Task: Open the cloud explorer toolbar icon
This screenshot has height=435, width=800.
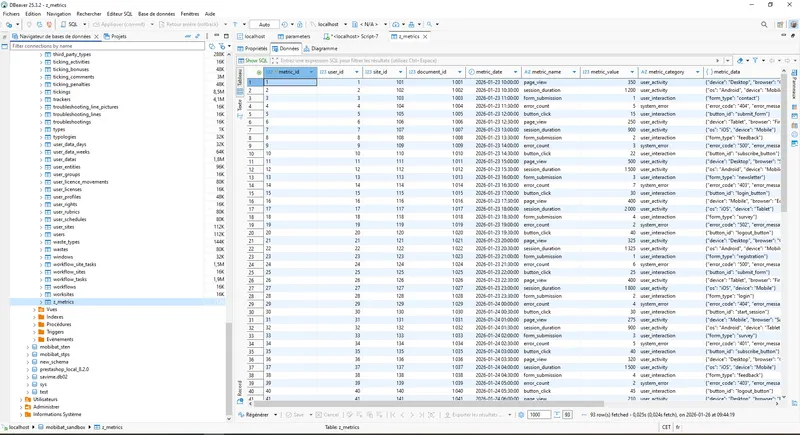Action: coord(396,24)
